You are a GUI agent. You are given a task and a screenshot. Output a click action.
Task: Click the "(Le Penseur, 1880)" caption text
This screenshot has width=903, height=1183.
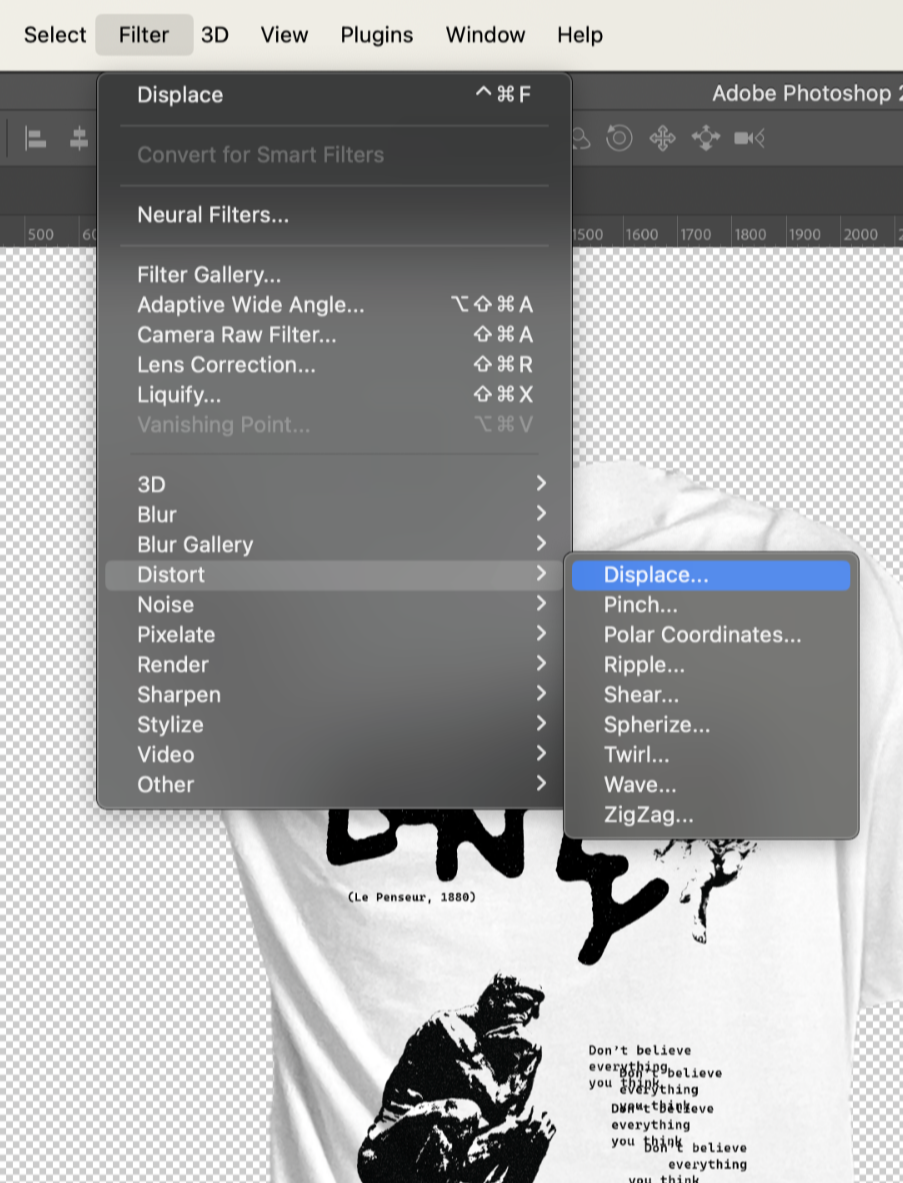412,897
